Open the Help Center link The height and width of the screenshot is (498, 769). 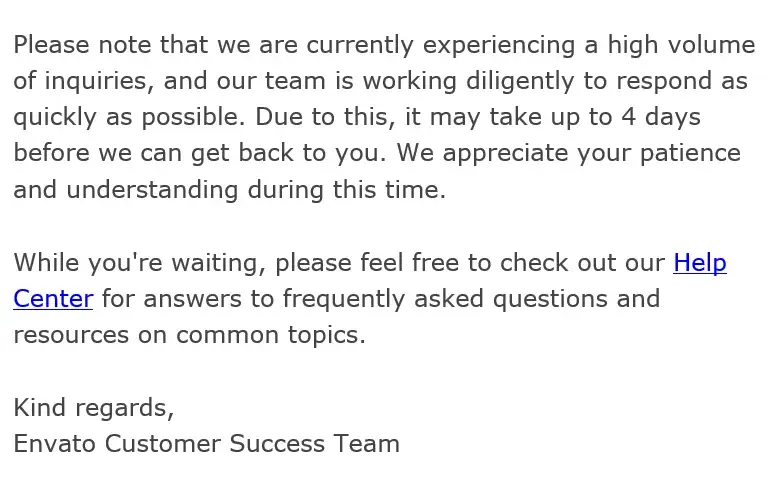click(x=699, y=263)
